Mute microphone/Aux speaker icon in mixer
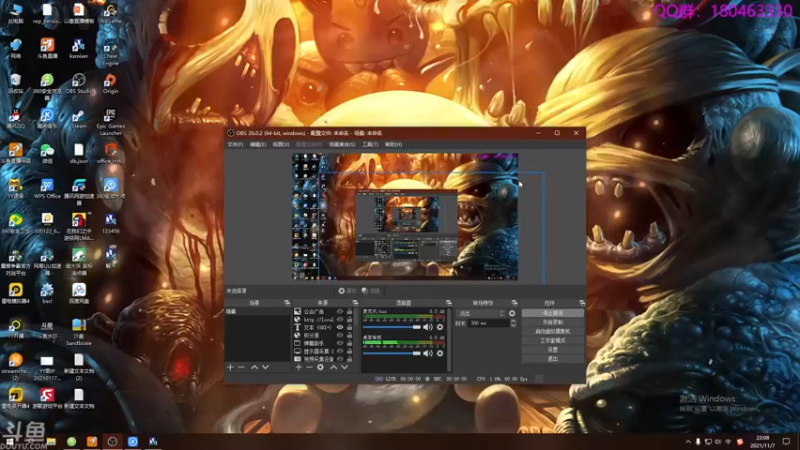The image size is (800, 450). (428, 327)
